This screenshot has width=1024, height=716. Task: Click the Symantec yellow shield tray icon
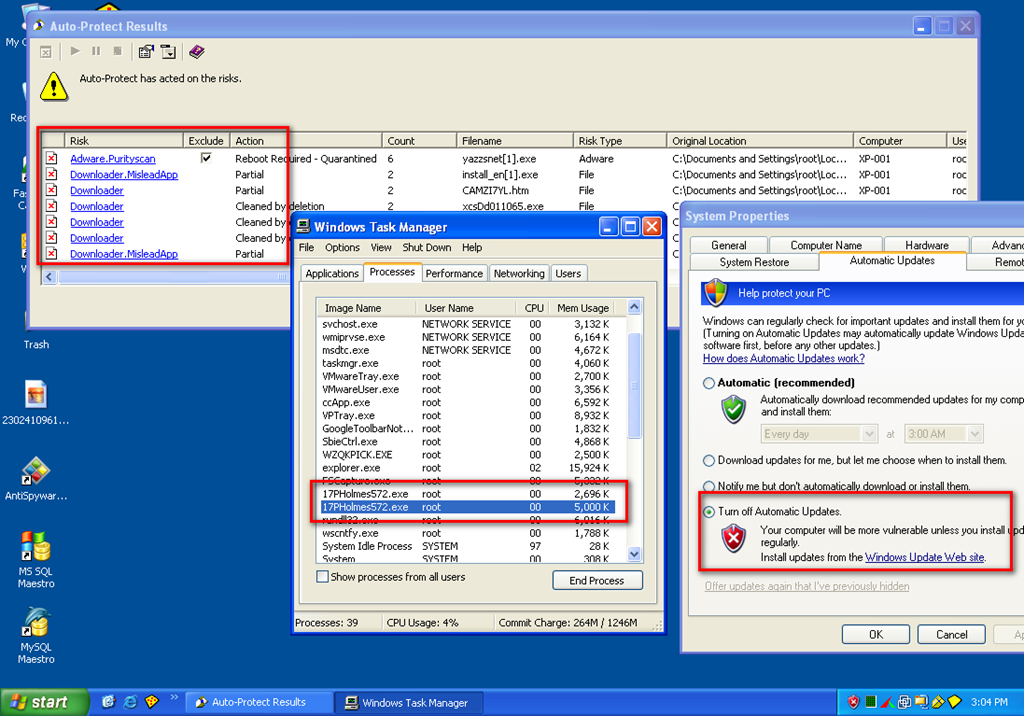pos(955,702)
